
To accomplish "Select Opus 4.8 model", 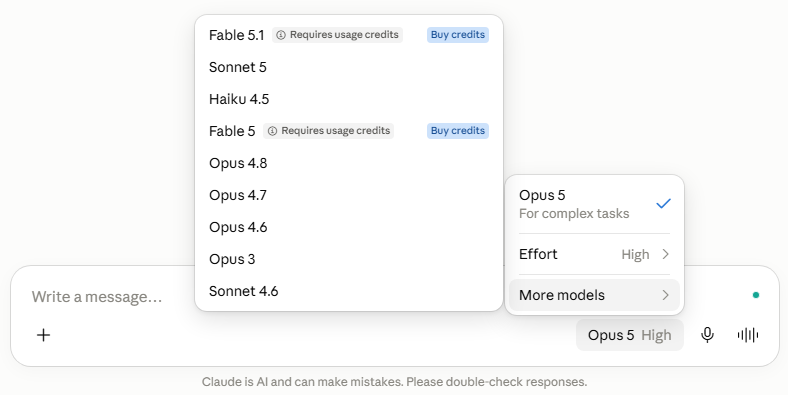I will [x=349, y=163].
